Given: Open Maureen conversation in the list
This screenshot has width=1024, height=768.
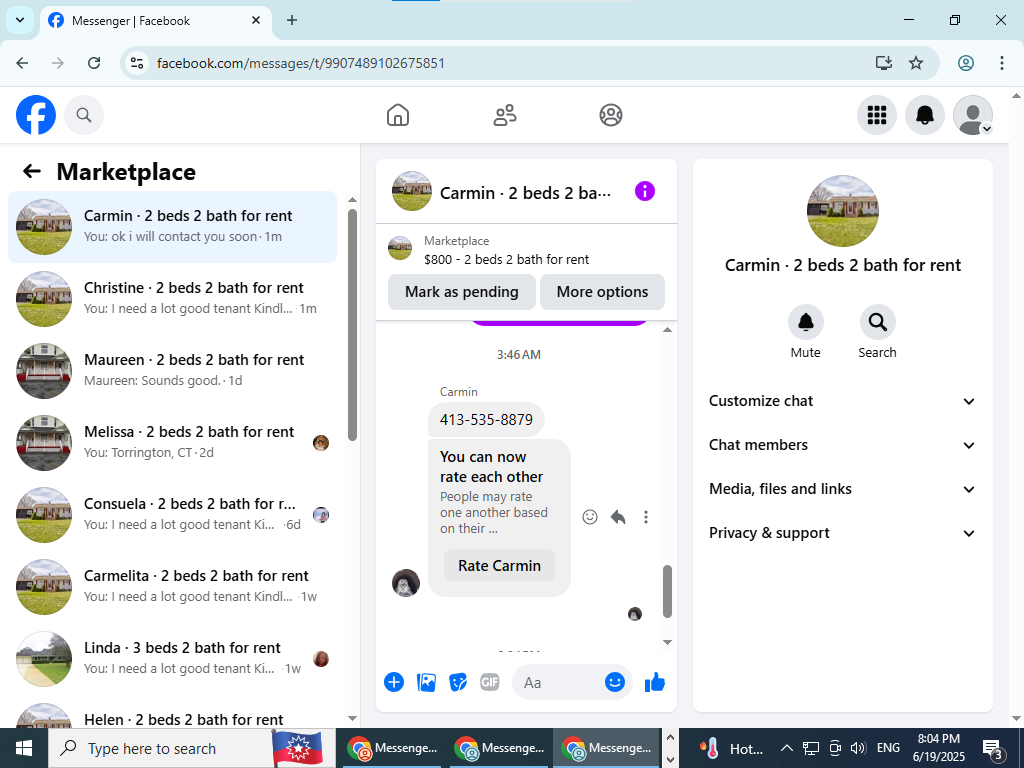Looking at the screenshot, I should coord(172,370).
